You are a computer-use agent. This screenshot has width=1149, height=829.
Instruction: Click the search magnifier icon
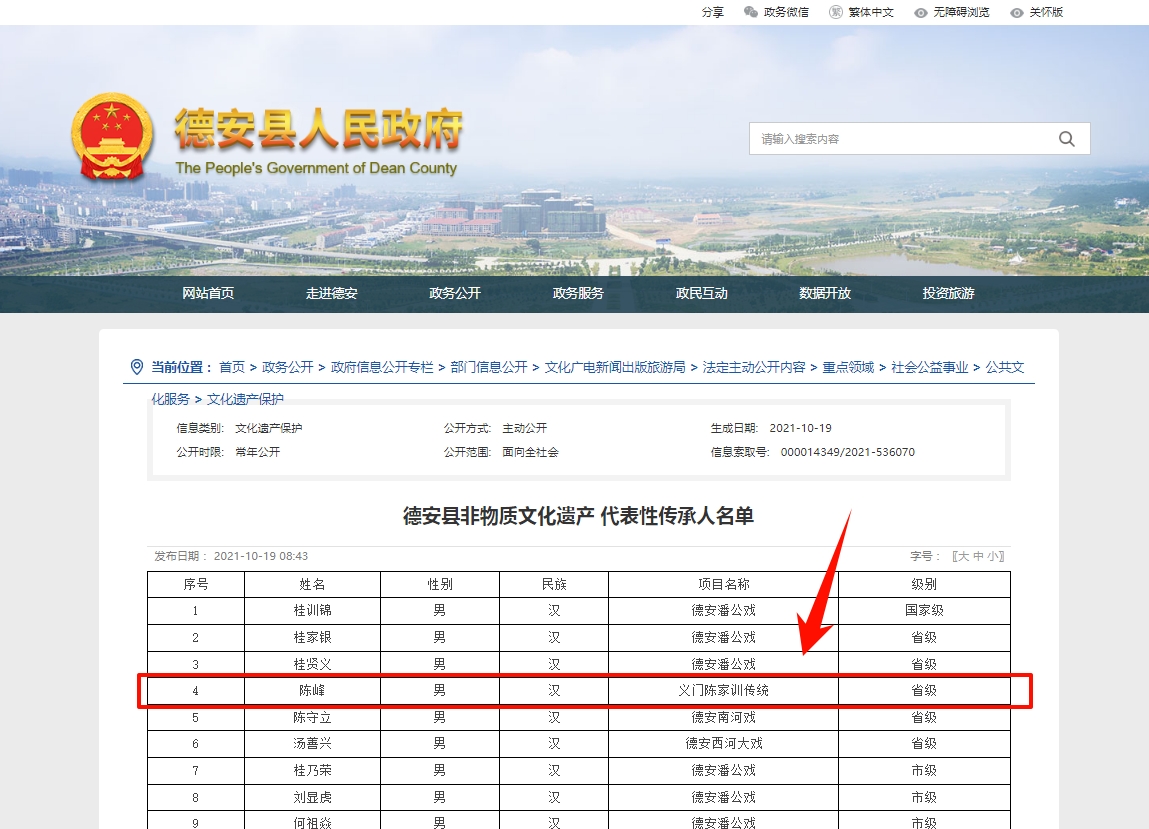point(1067,139)
